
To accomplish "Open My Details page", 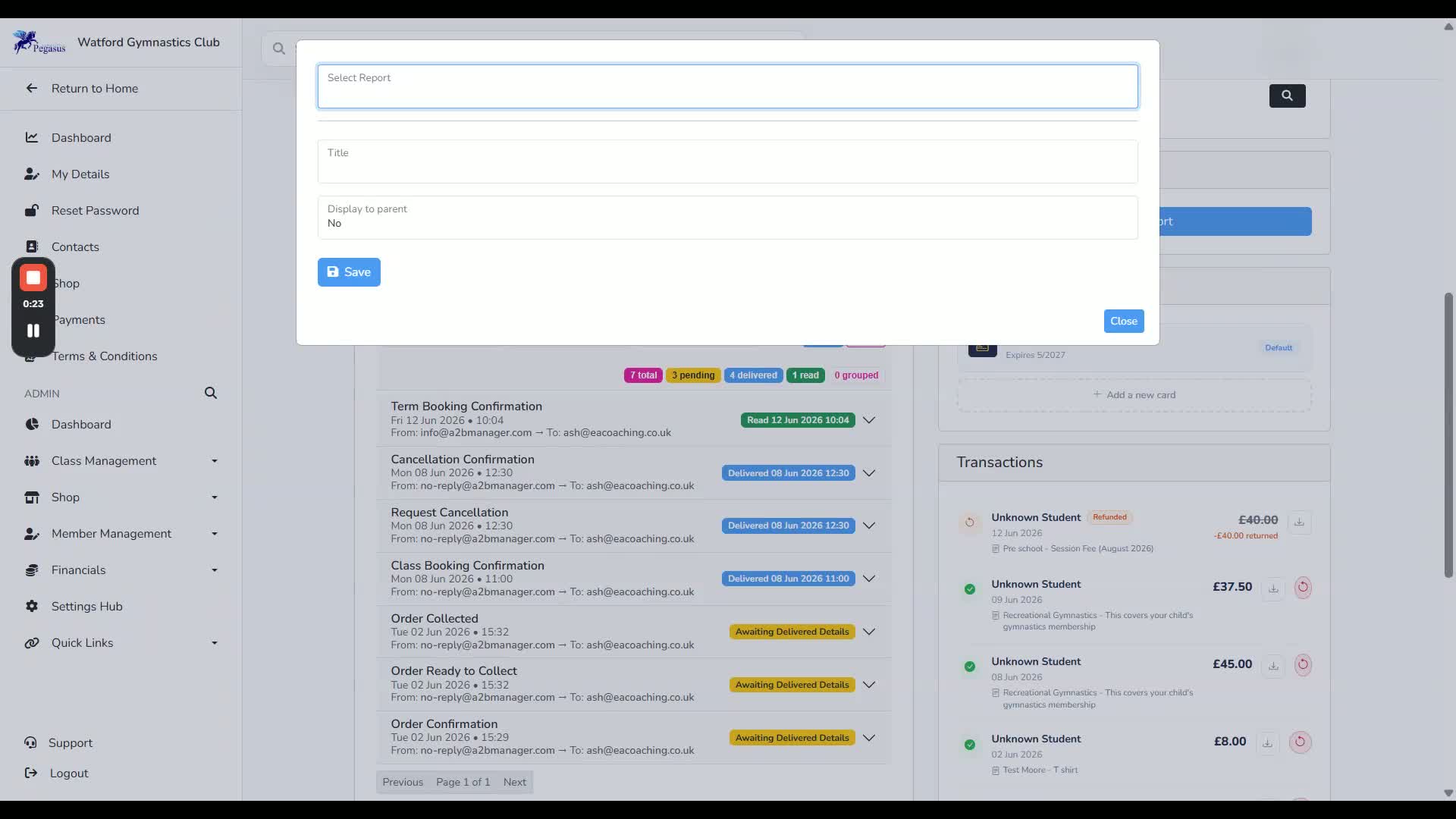I will pyautogui.click(x=80, y=174).
